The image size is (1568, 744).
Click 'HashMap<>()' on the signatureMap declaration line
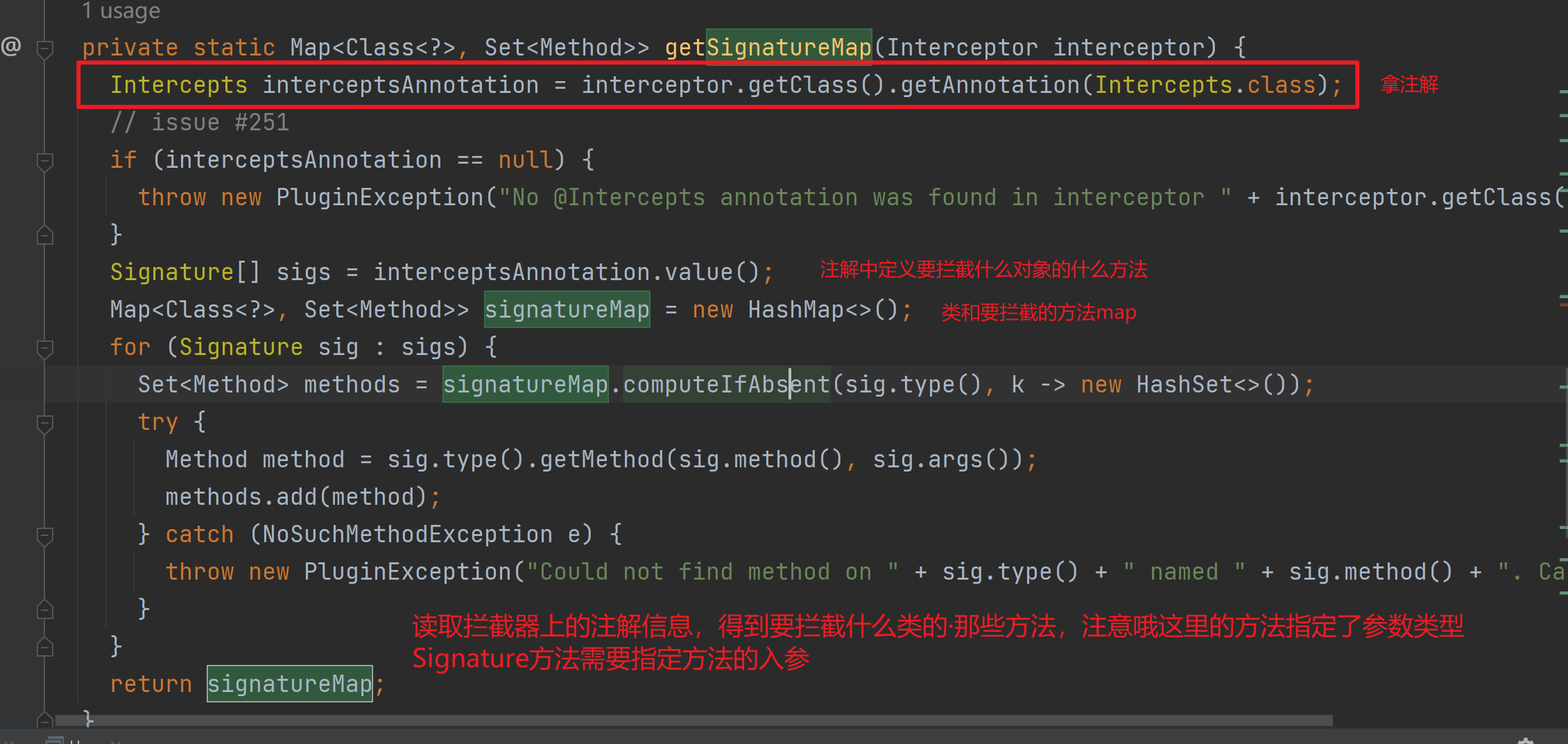pos(823,309)
